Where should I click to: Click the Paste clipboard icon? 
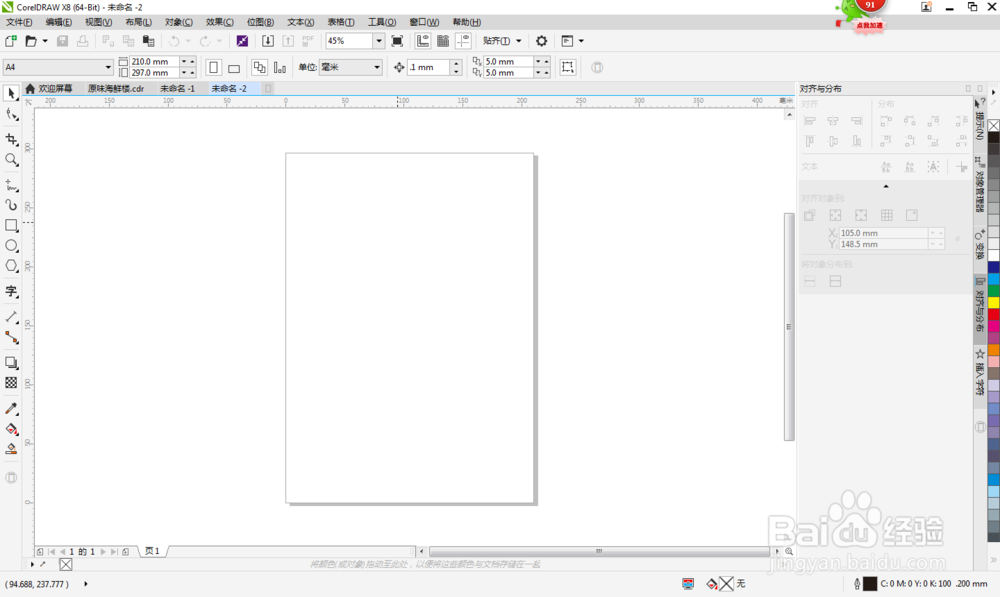click(x=149, y=41)
